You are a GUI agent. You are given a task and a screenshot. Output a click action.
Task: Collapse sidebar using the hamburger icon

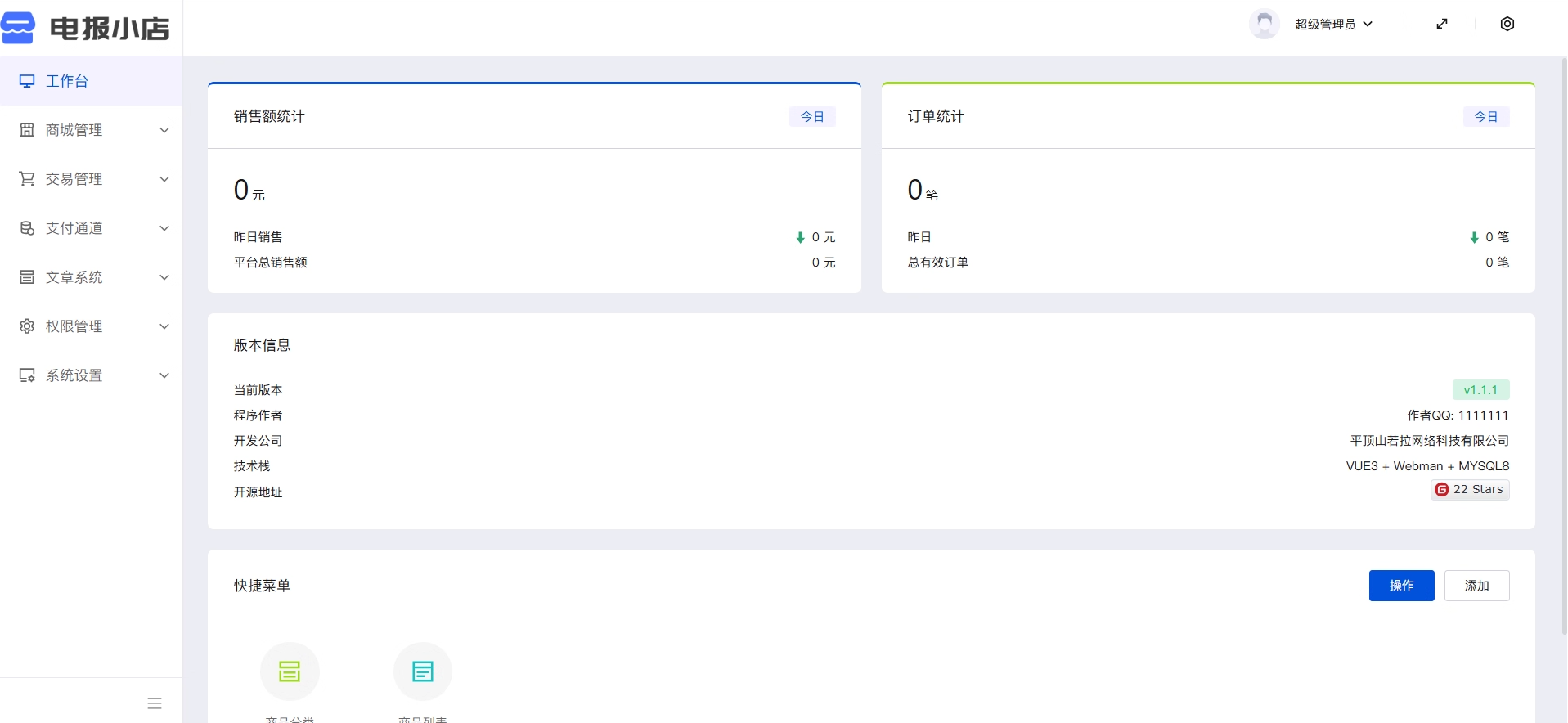[155, 703]
